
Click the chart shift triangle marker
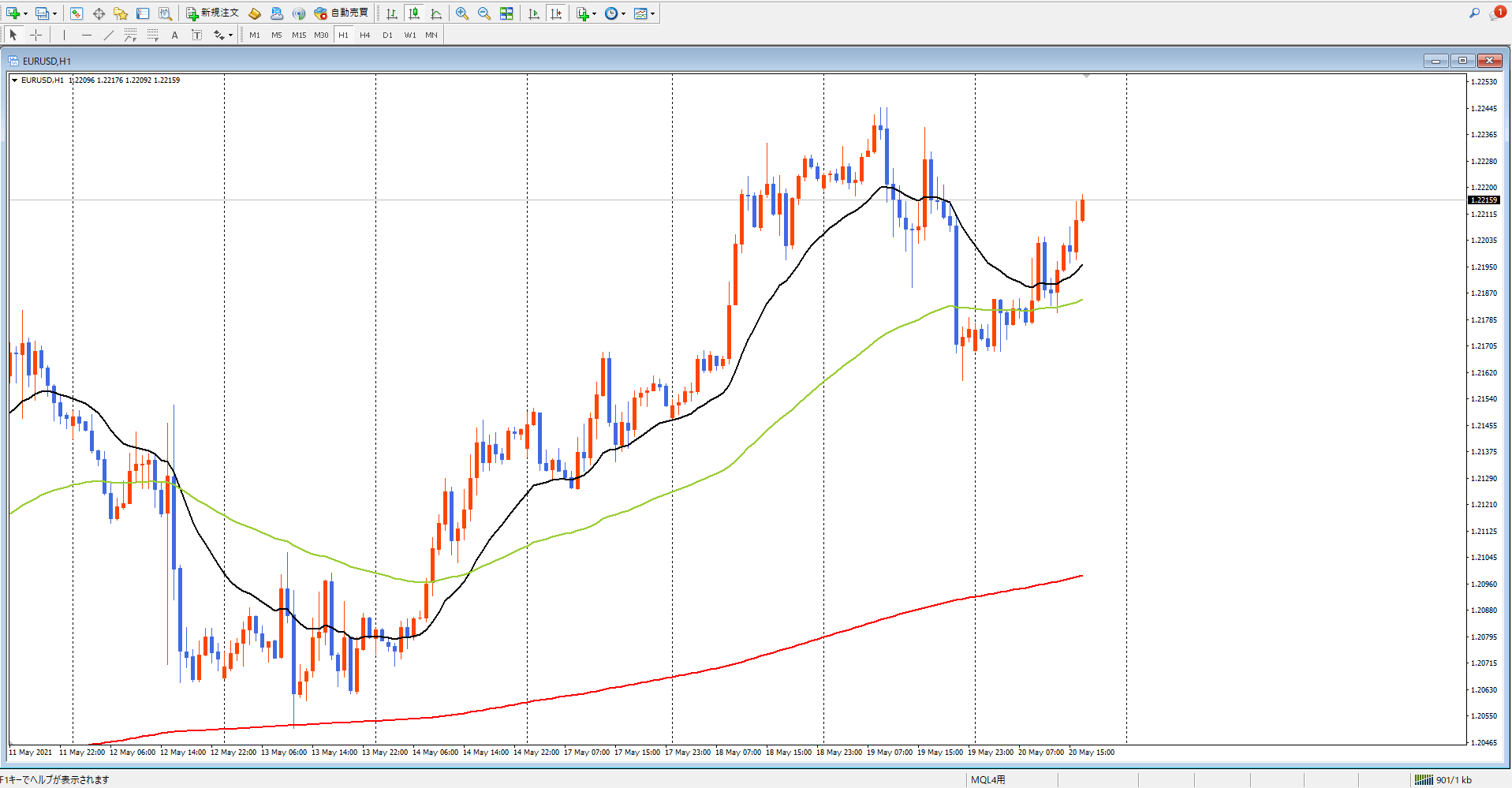1086,76
